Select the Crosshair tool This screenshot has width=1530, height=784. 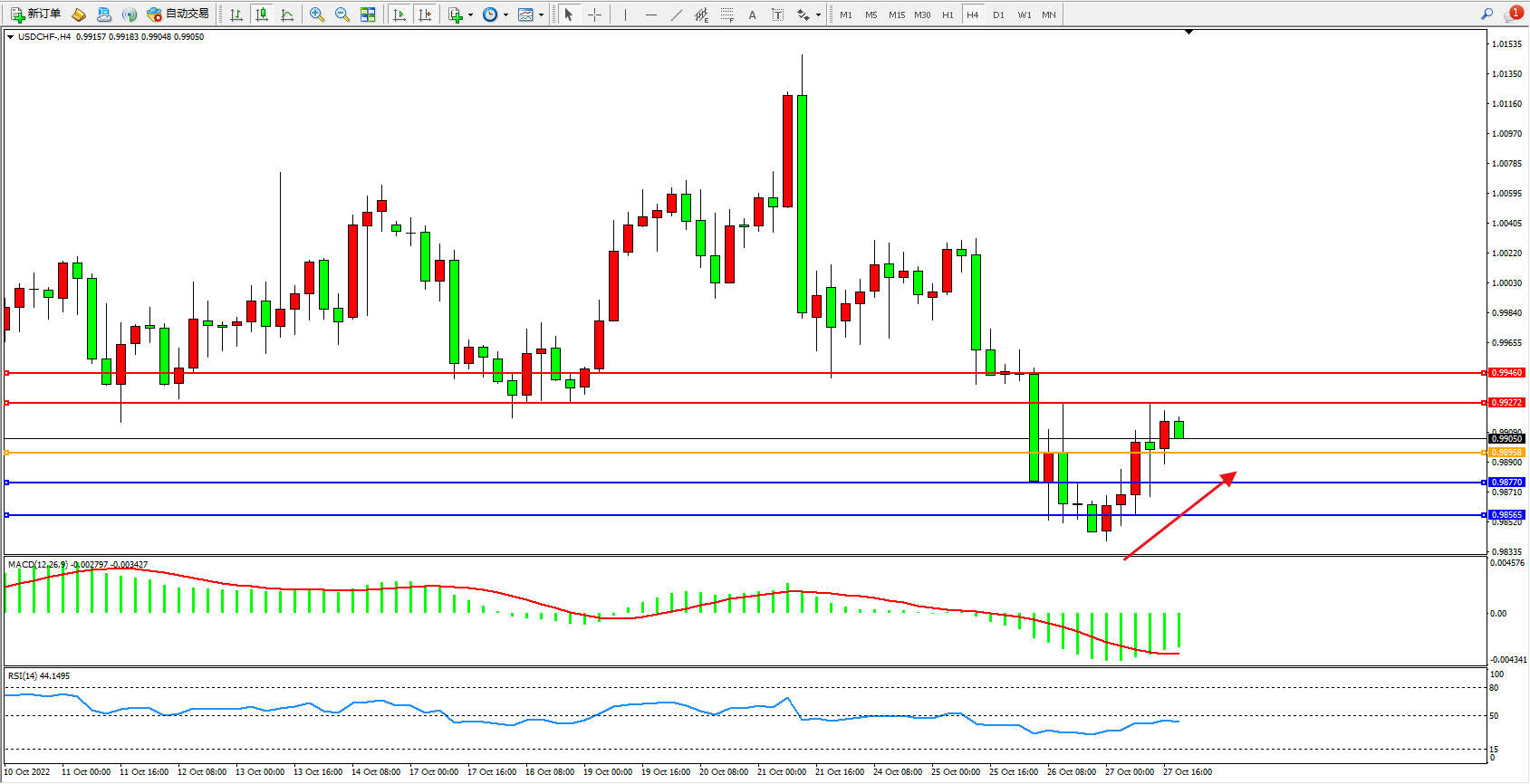pos(594,14)
